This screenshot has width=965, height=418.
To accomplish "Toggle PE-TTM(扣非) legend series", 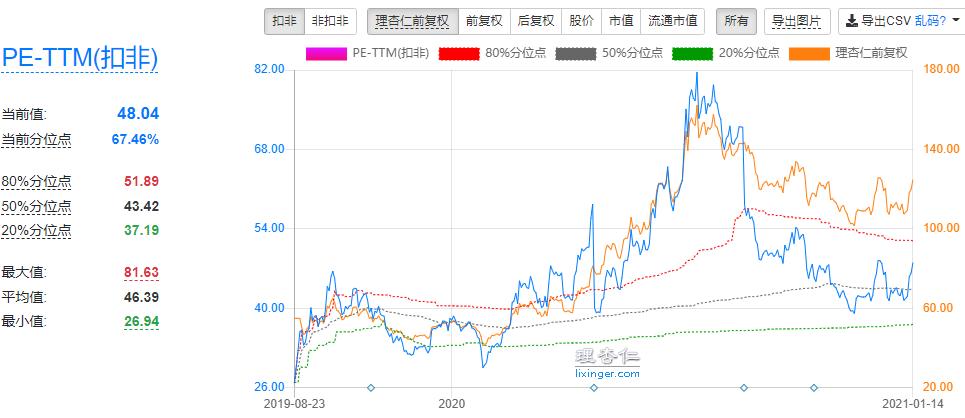I will tap(368, 53).
